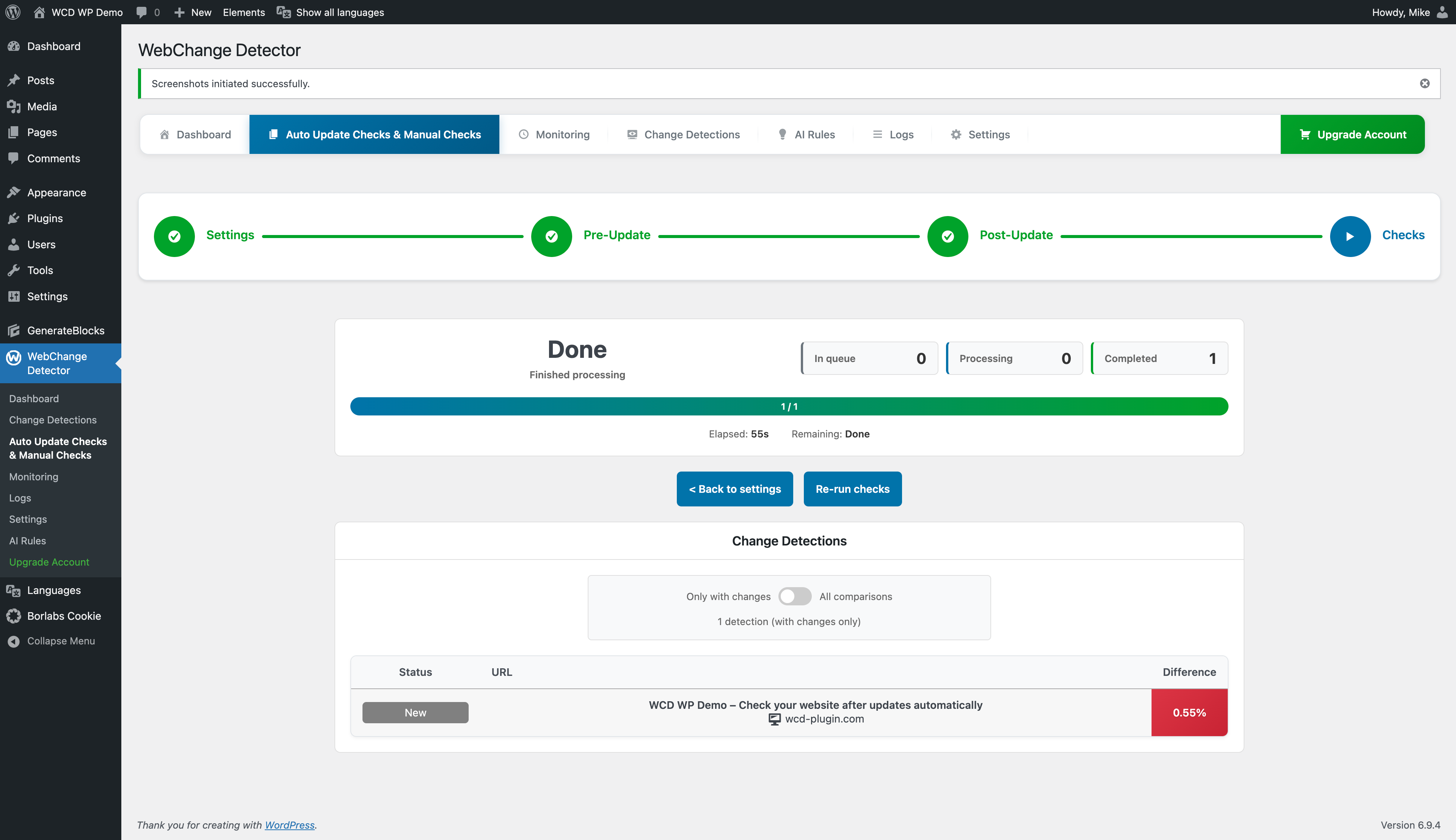Click the Collapse Menu arrow icon
This screenshot has height=840, width=1456.
click(x=14, y=641)
